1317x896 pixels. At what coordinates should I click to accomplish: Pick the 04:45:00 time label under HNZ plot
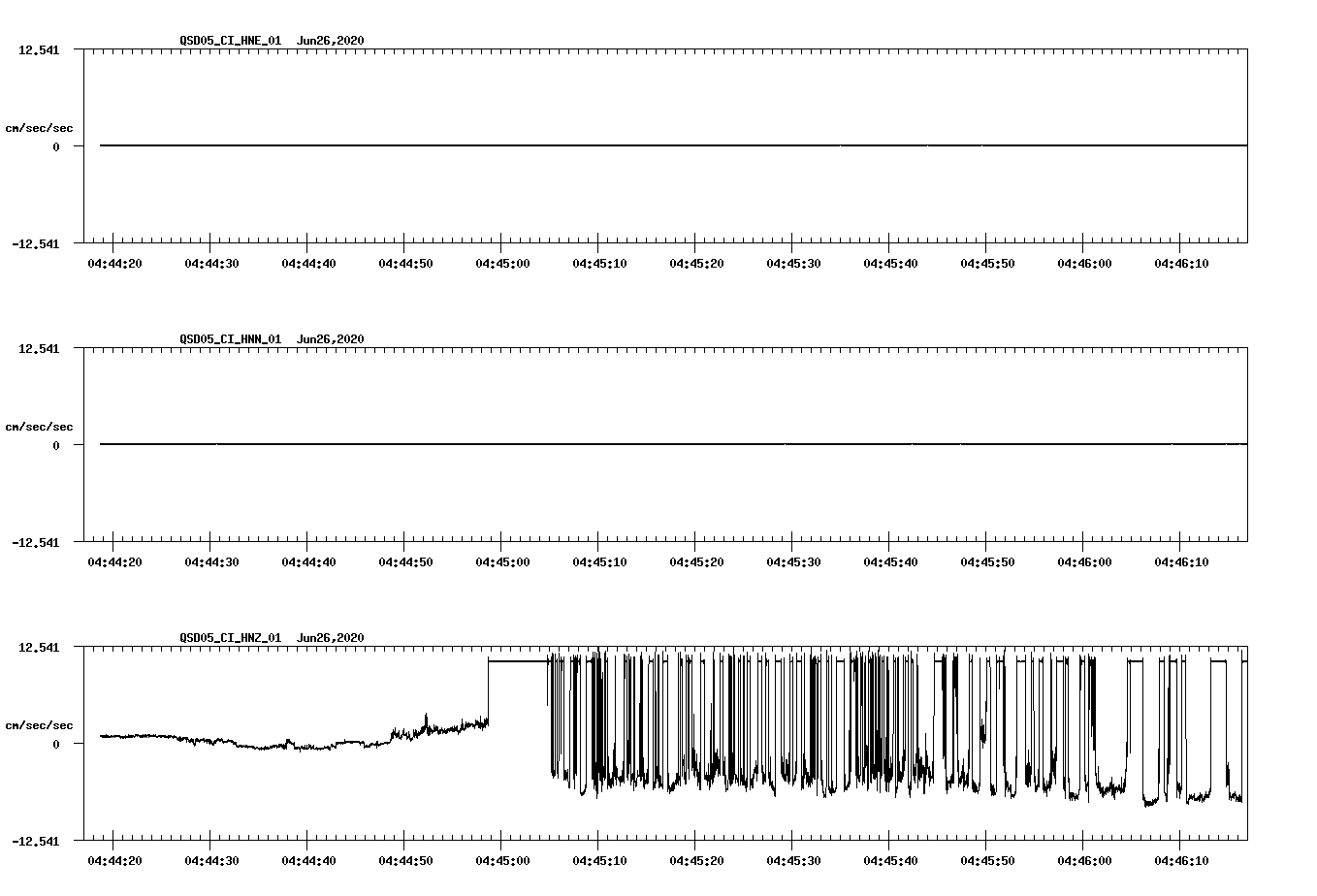point(502,861)
